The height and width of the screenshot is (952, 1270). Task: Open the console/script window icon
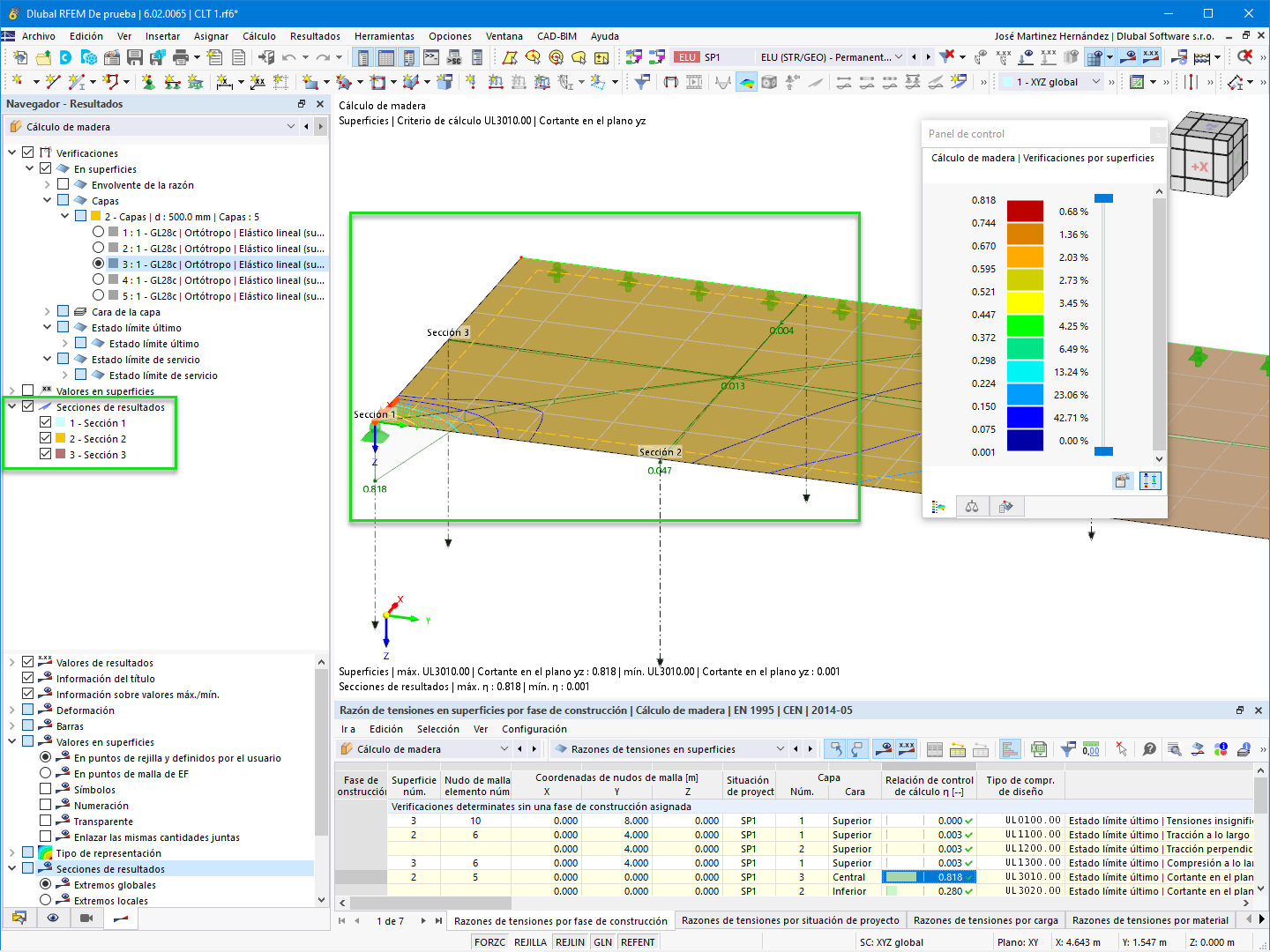click(431, 57)
